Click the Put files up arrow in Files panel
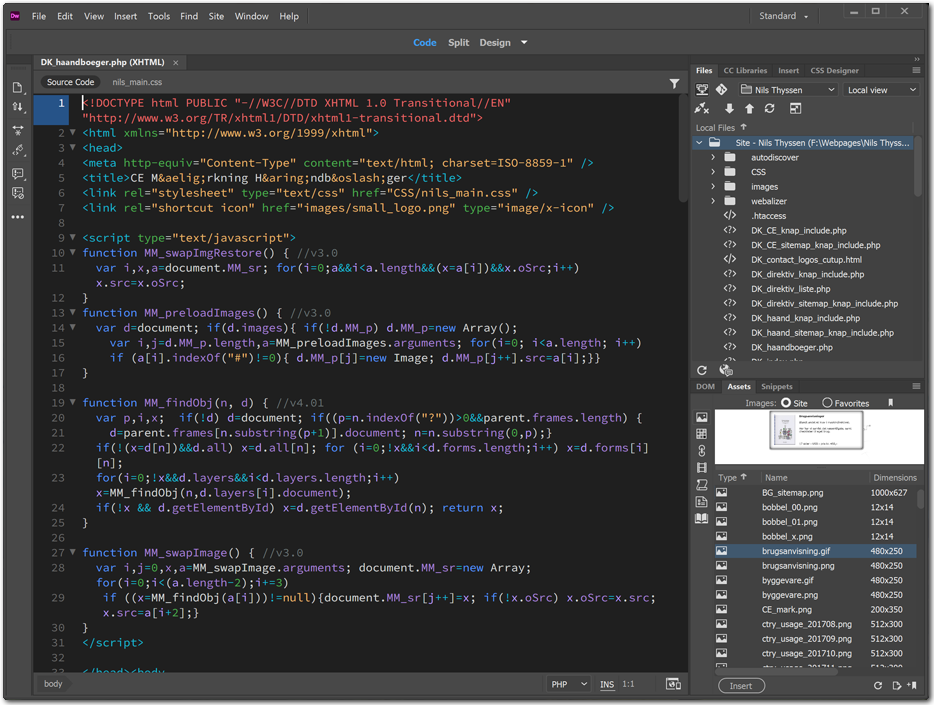 (749, 109)
